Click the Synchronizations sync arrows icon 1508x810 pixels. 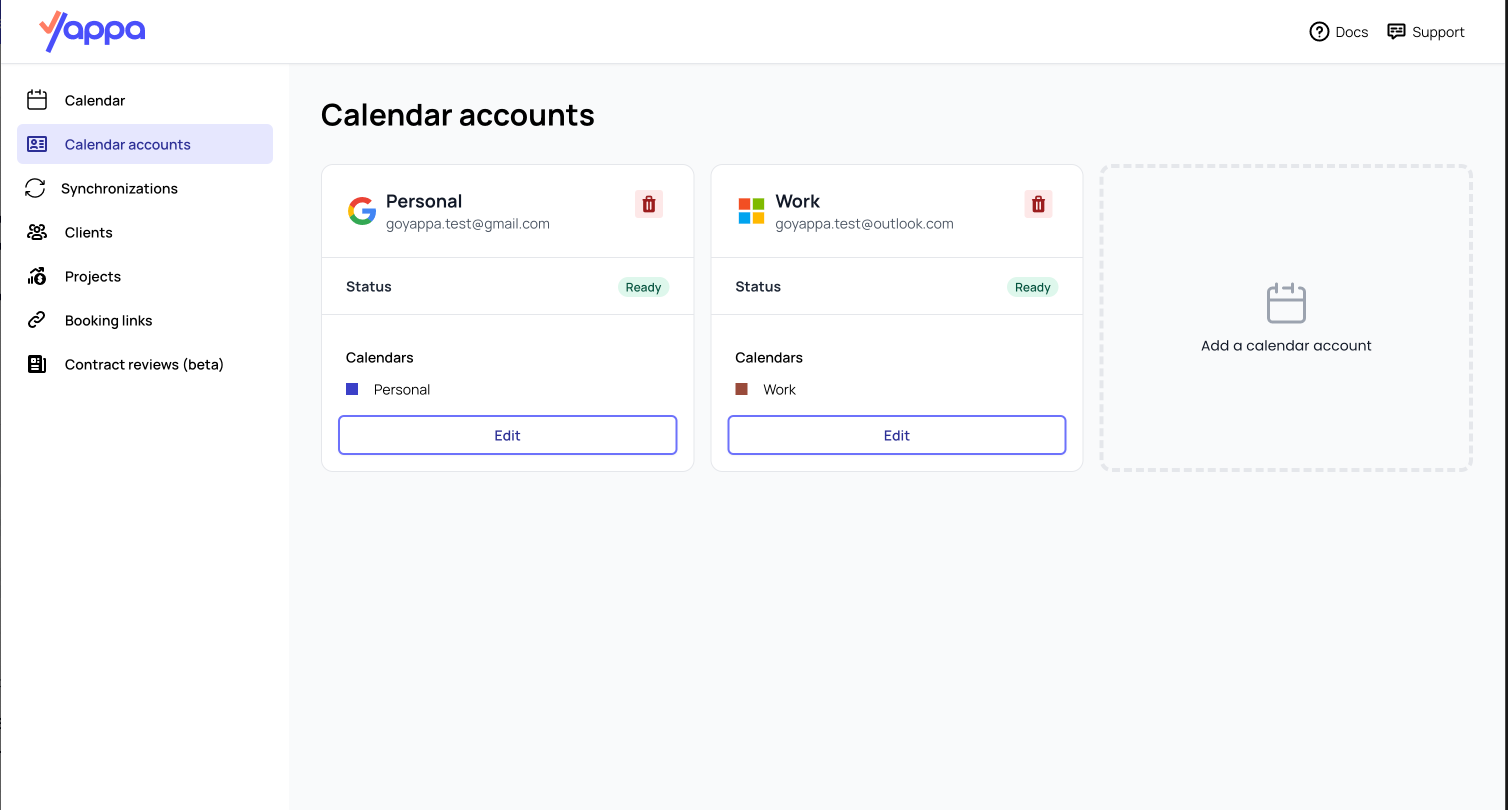click(x=35, y=188)
